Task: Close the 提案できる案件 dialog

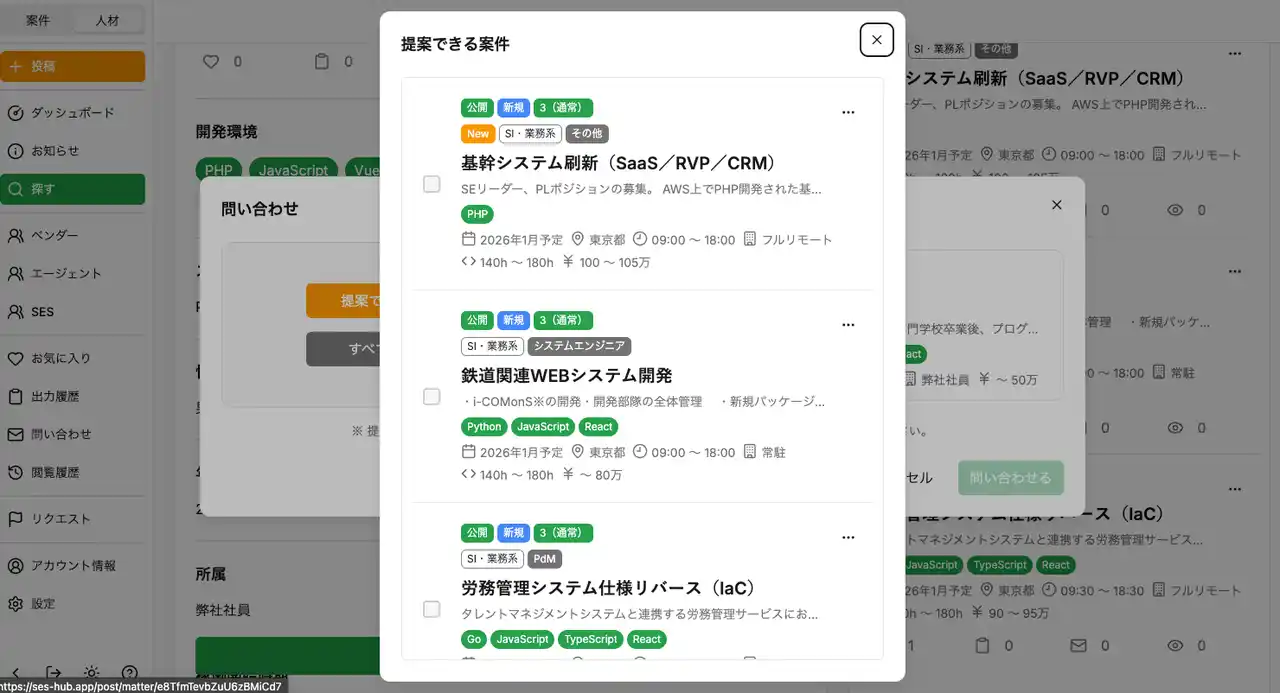Action: click(x=876, y=40)
